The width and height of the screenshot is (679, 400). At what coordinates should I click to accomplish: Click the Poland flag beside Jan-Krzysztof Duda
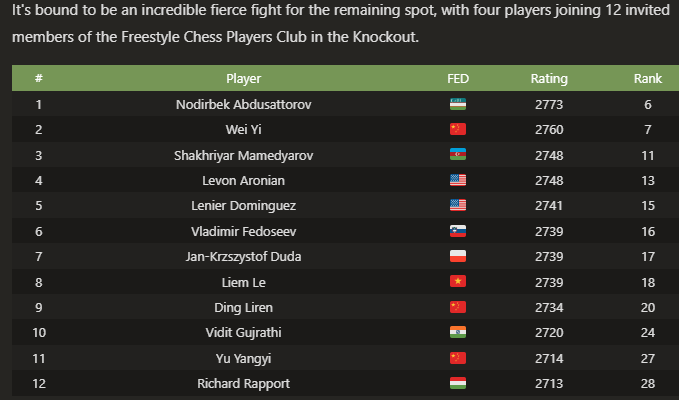click(x=458, y=257)
